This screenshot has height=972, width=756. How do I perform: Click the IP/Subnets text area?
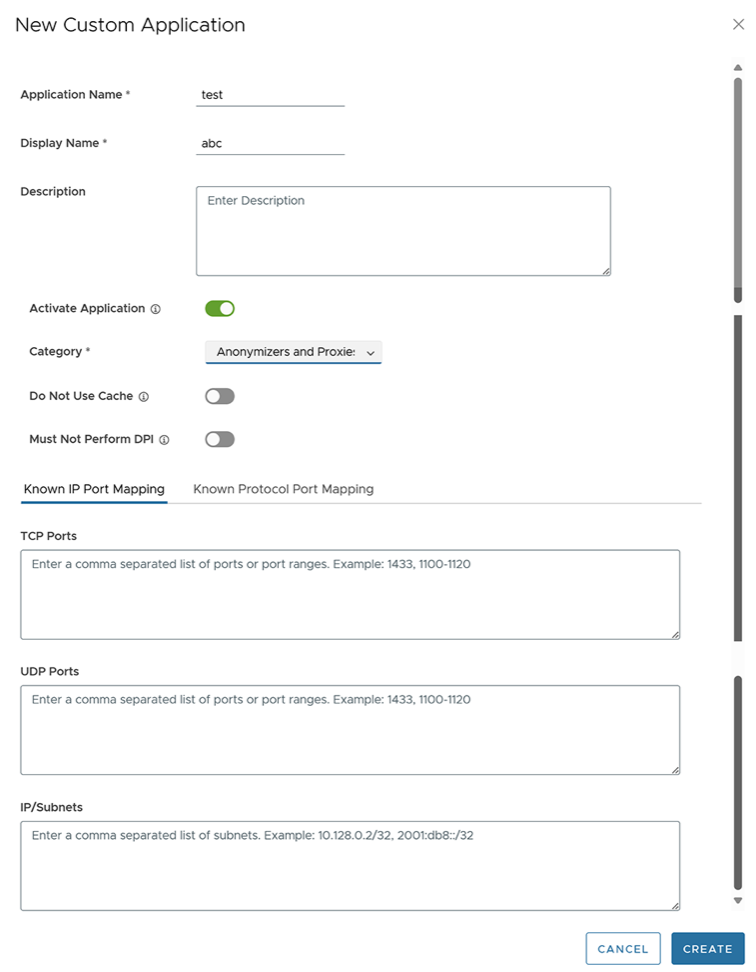pyautogui.click(x=350, y=865)
